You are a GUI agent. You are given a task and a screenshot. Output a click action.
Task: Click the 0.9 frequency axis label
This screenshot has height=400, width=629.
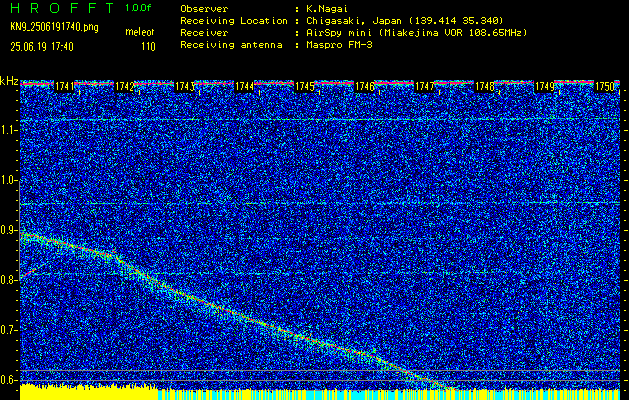[x=9, y=230]
